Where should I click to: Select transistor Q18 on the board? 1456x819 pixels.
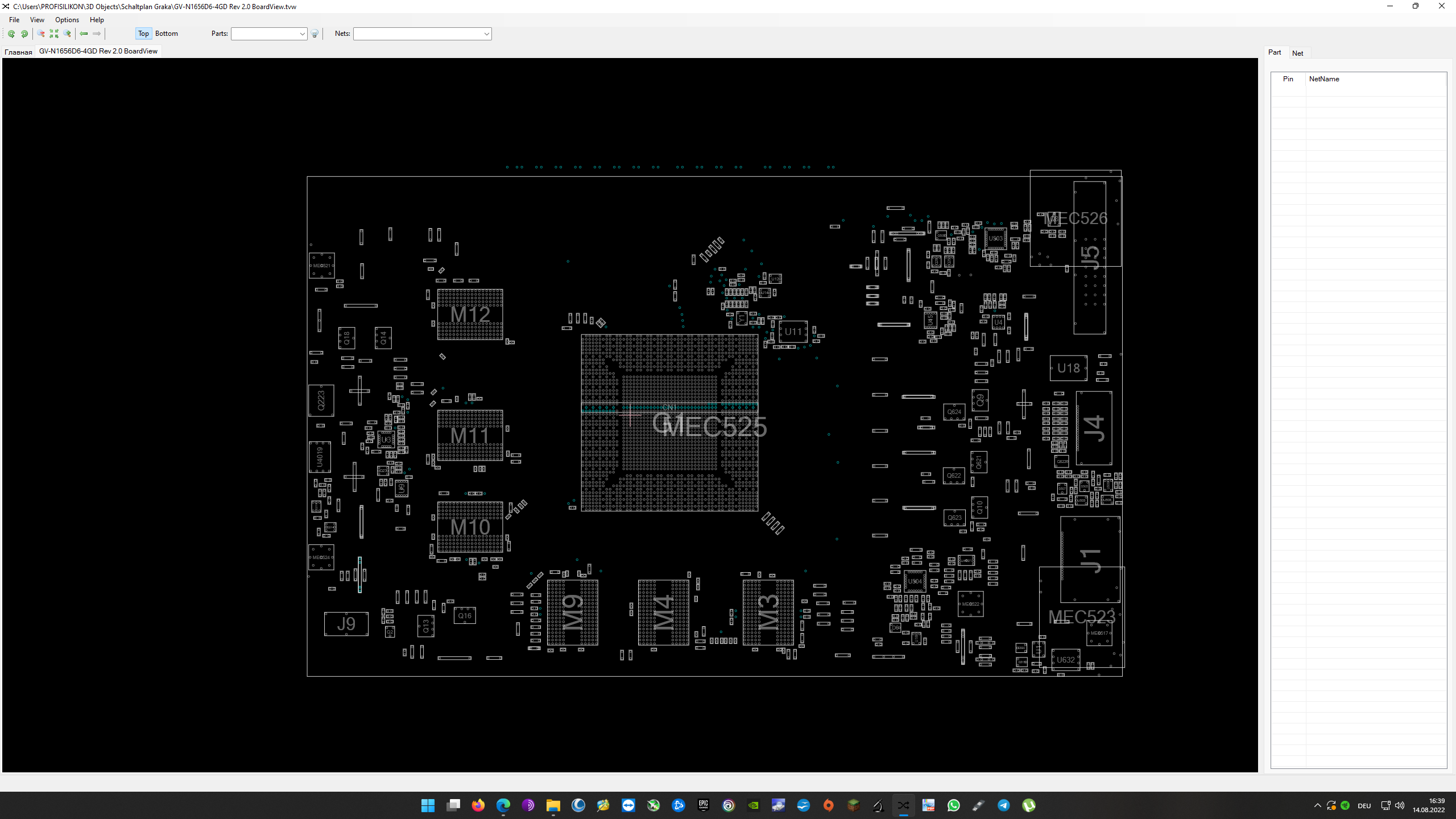(x=346, y=338)
